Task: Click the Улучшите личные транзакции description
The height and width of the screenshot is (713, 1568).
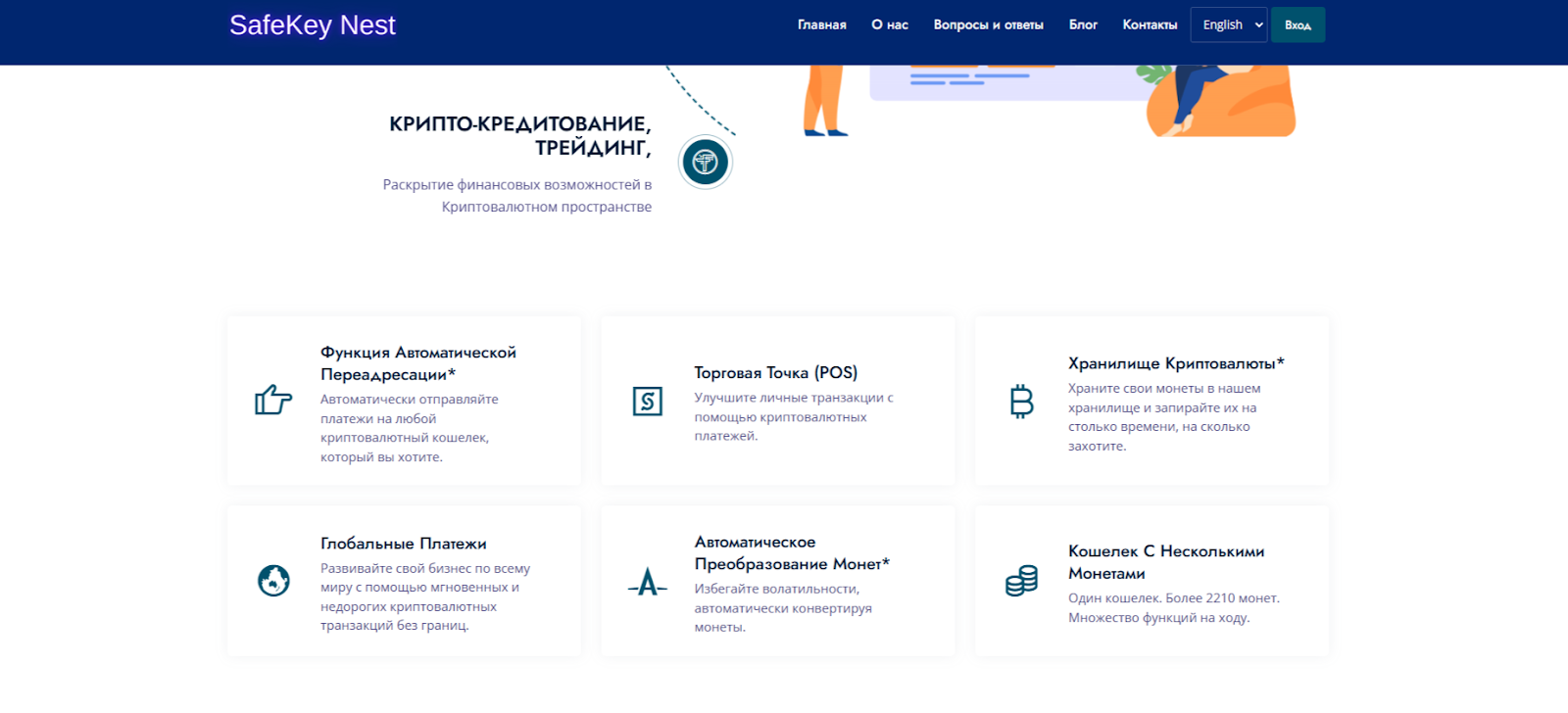Action: point(794,417)
